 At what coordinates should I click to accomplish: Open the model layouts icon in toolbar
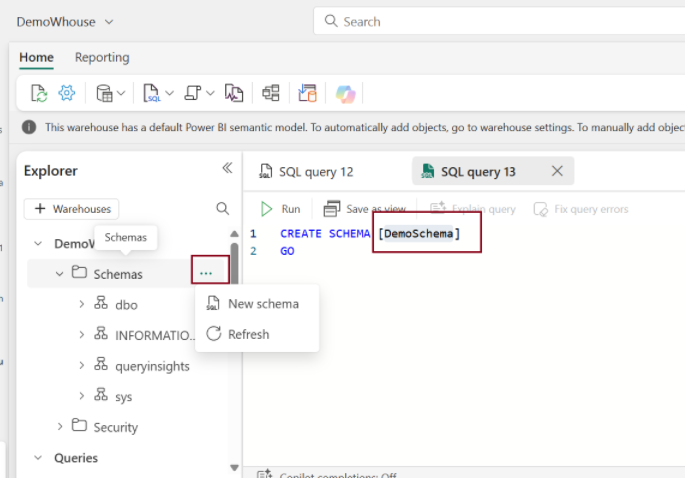(x=270, y=93)
